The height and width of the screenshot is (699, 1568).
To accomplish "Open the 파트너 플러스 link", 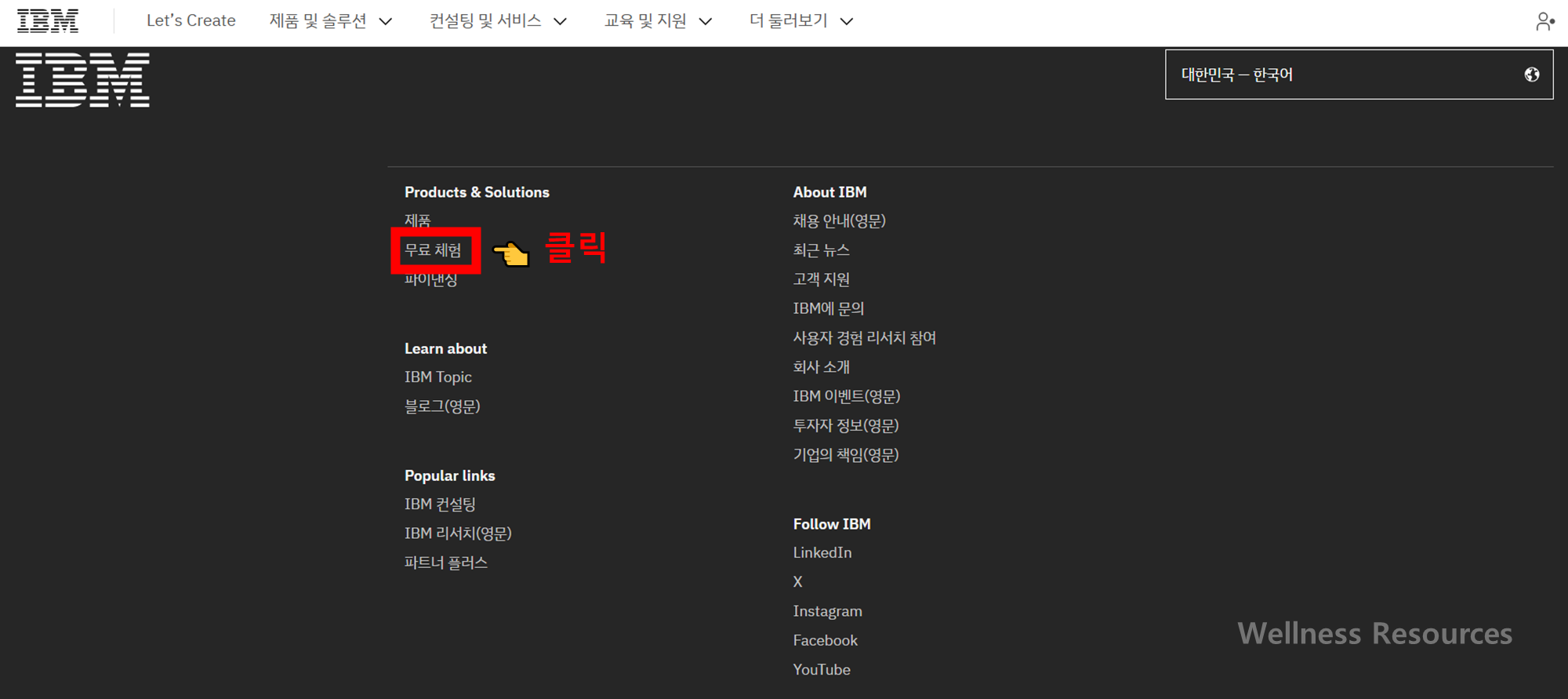I will pos(446,562).
